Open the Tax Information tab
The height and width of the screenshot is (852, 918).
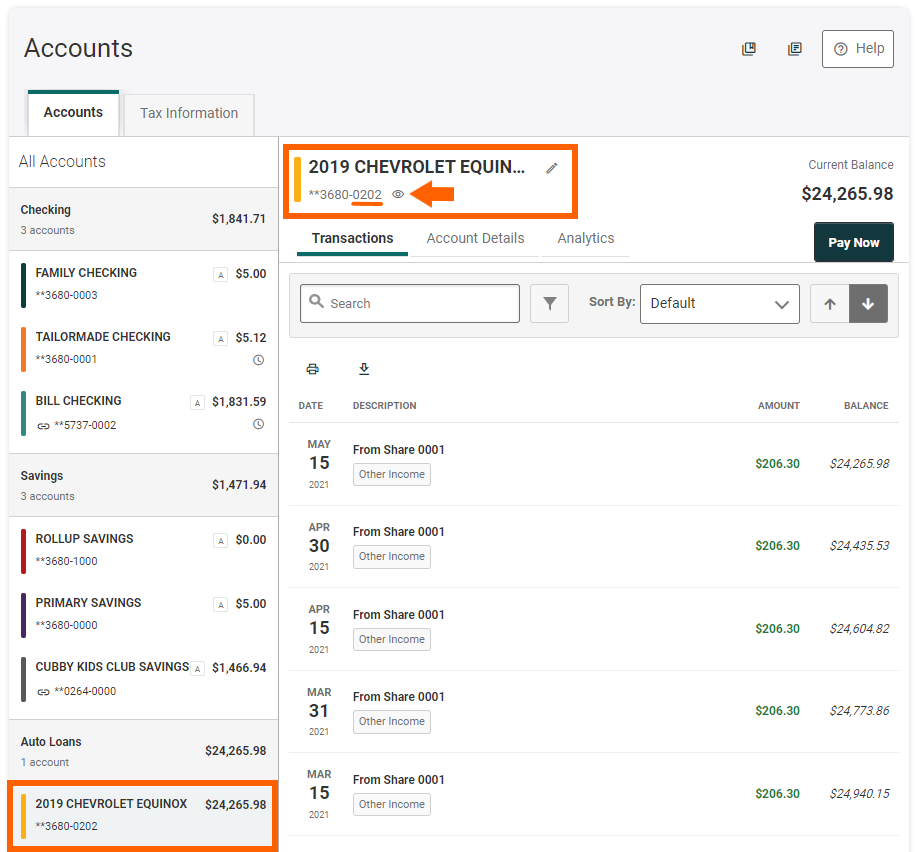(x=189, y=114)
